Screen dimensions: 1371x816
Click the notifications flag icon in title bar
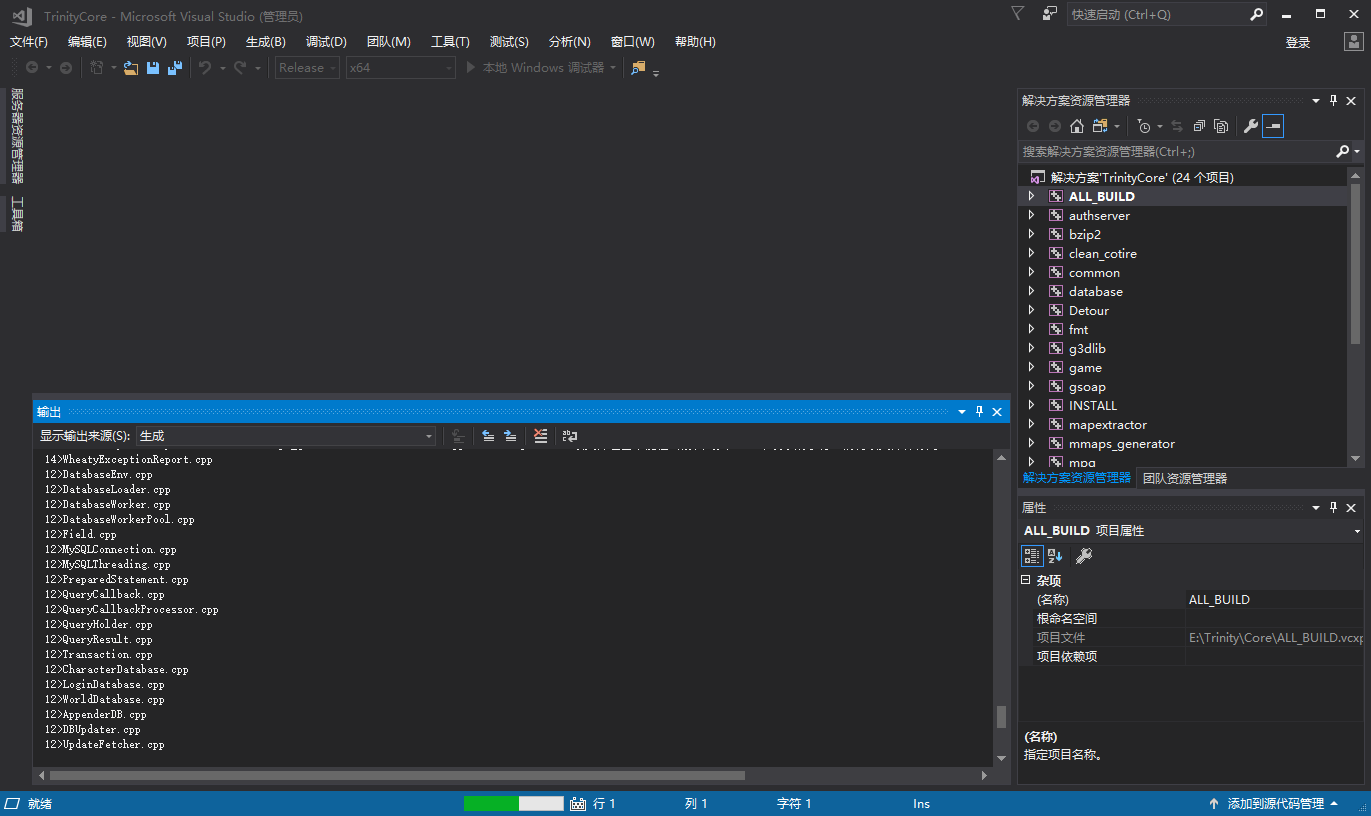(x=1018, y=14)
